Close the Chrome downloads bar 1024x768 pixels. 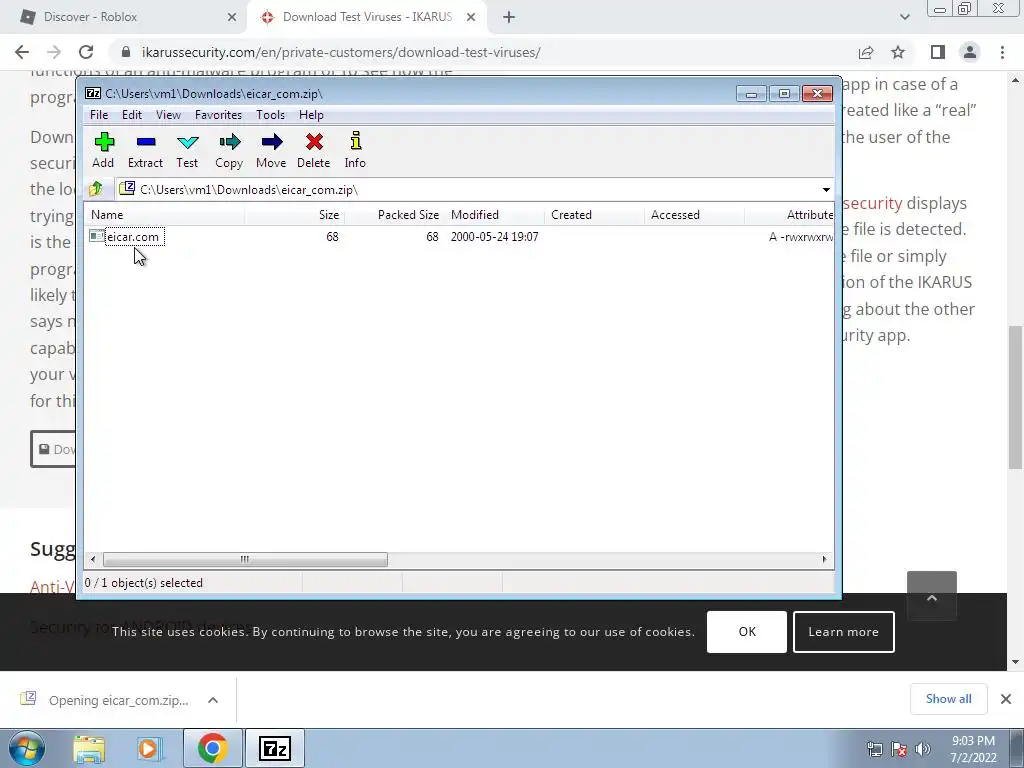1006,699
